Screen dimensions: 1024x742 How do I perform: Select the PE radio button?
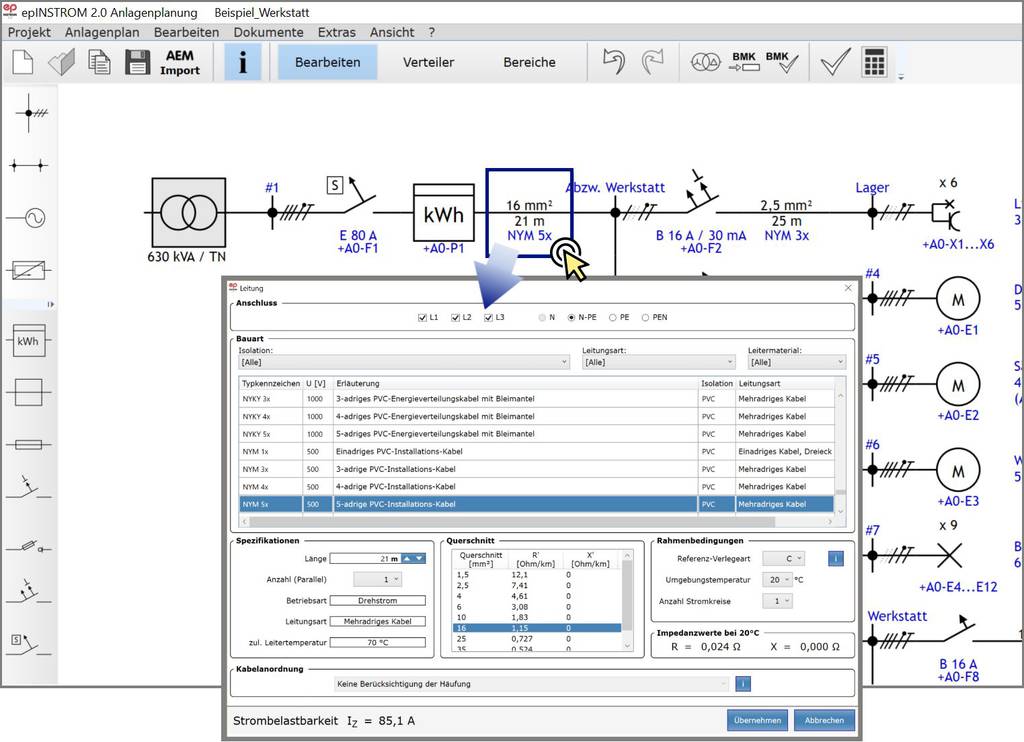coord(613,317)
